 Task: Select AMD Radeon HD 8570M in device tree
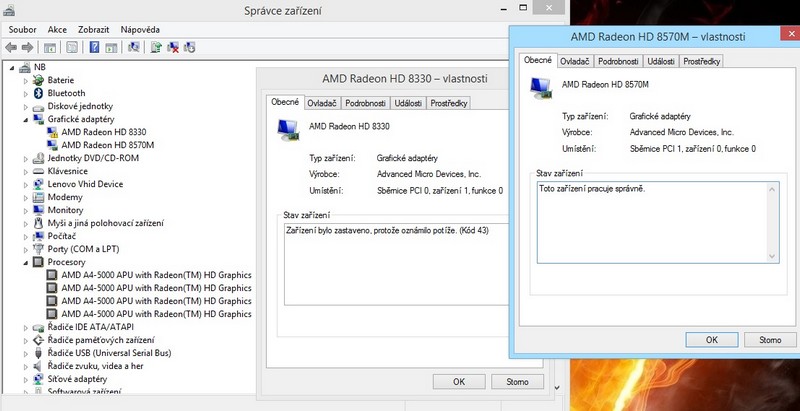coord(108,145)
